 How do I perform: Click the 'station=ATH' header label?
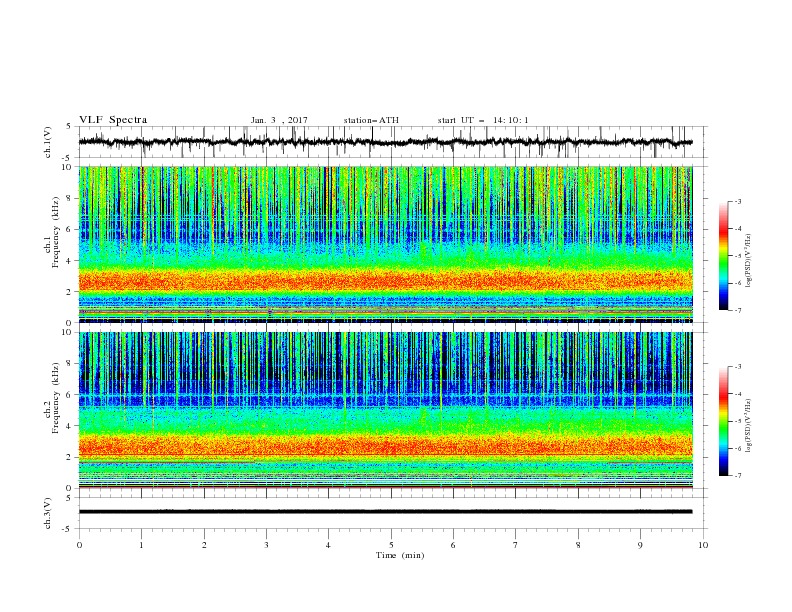(371, 120)
